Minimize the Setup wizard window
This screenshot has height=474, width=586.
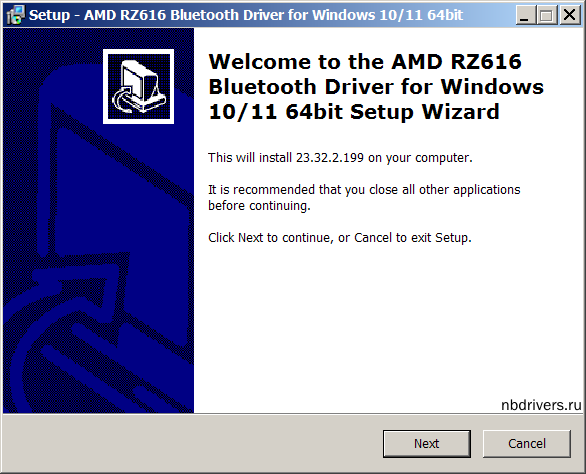point(525,15)
